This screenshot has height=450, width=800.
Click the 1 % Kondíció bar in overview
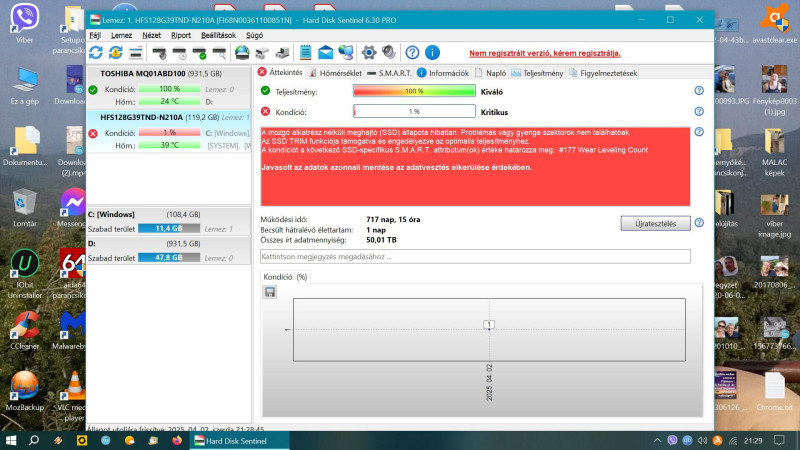point(414,111)
